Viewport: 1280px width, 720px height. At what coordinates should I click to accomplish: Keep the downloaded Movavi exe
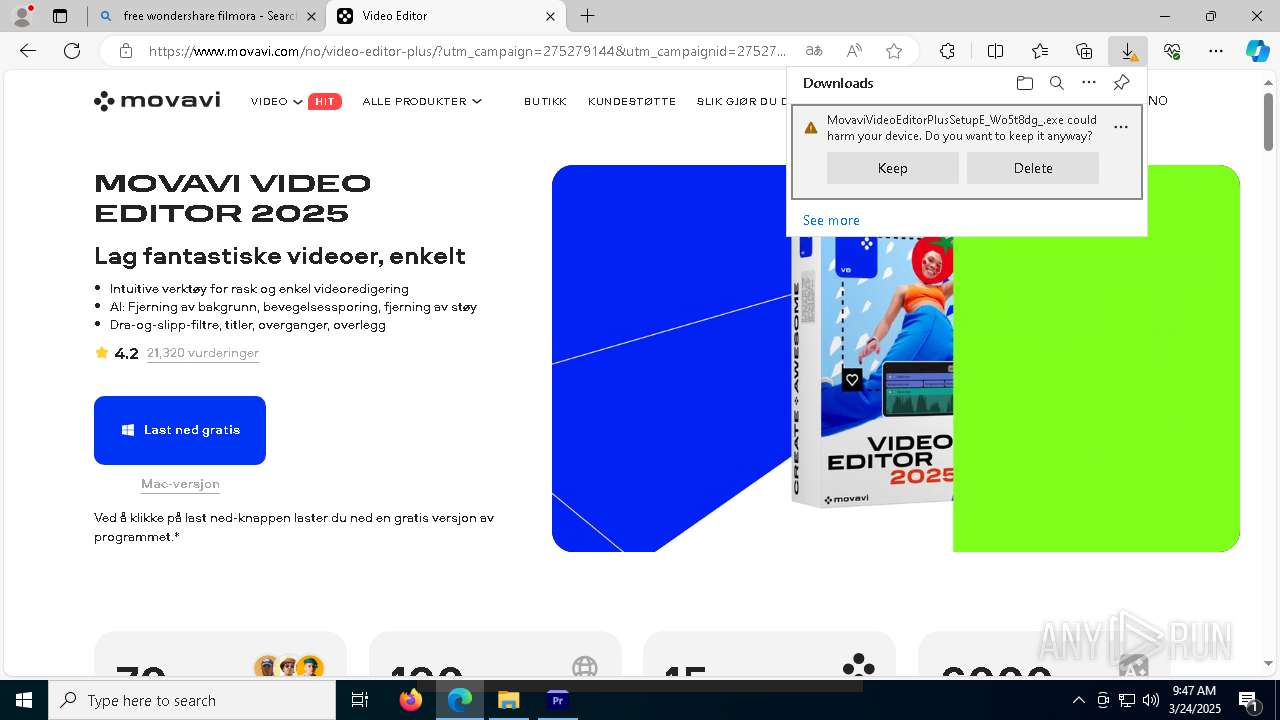[x=893, y=168]
